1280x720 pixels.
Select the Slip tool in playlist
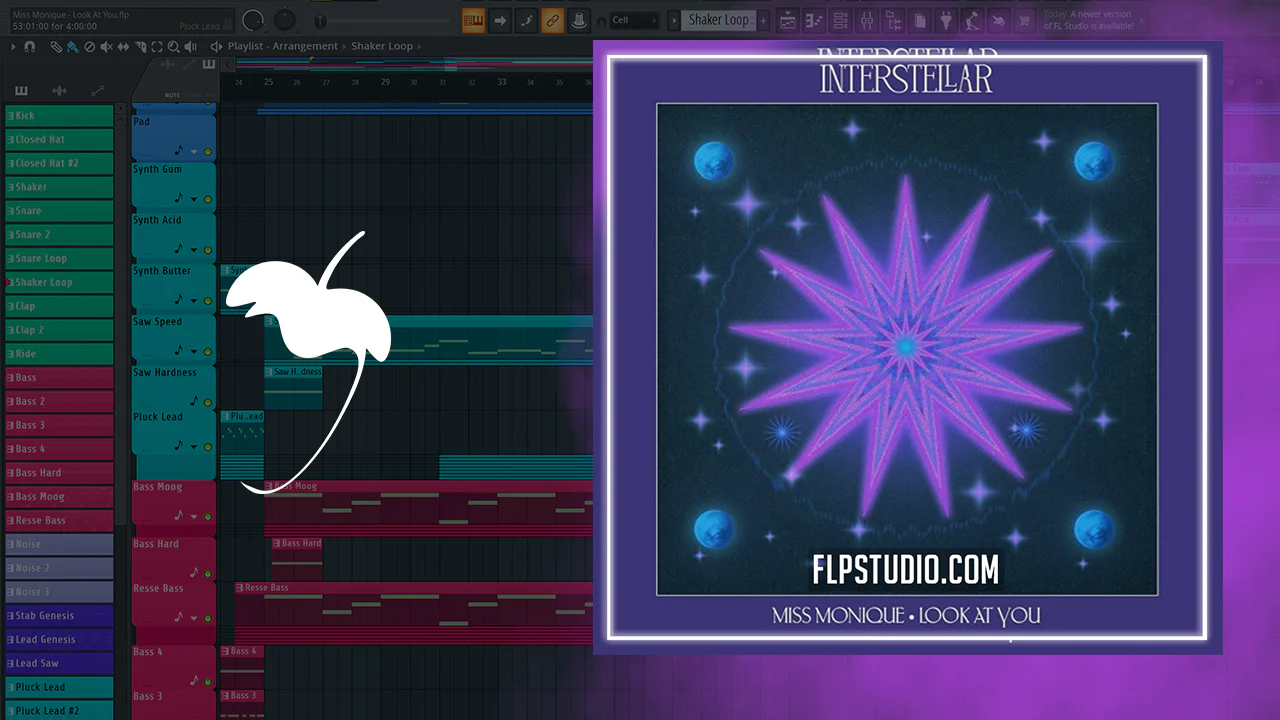point(123,46)
